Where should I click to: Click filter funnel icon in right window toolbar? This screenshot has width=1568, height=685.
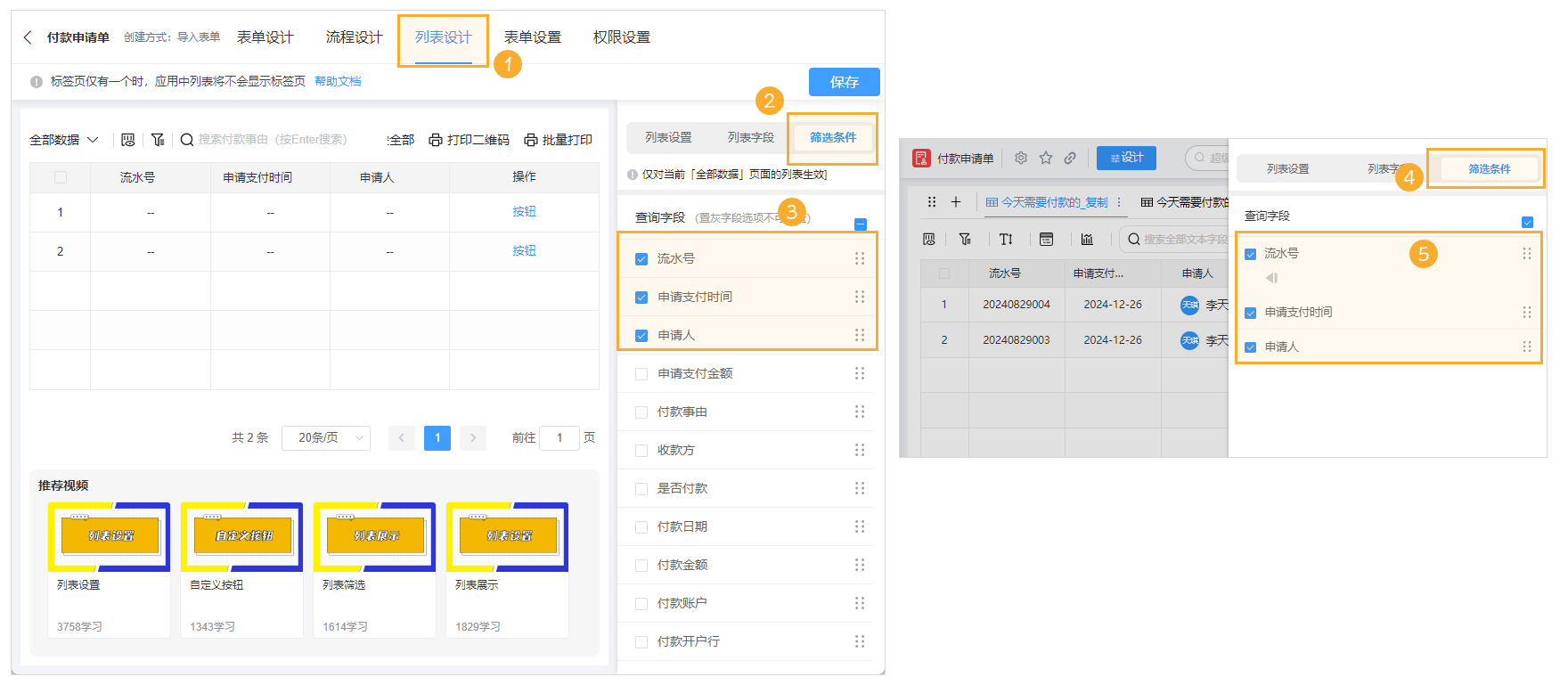click(965, 239)
